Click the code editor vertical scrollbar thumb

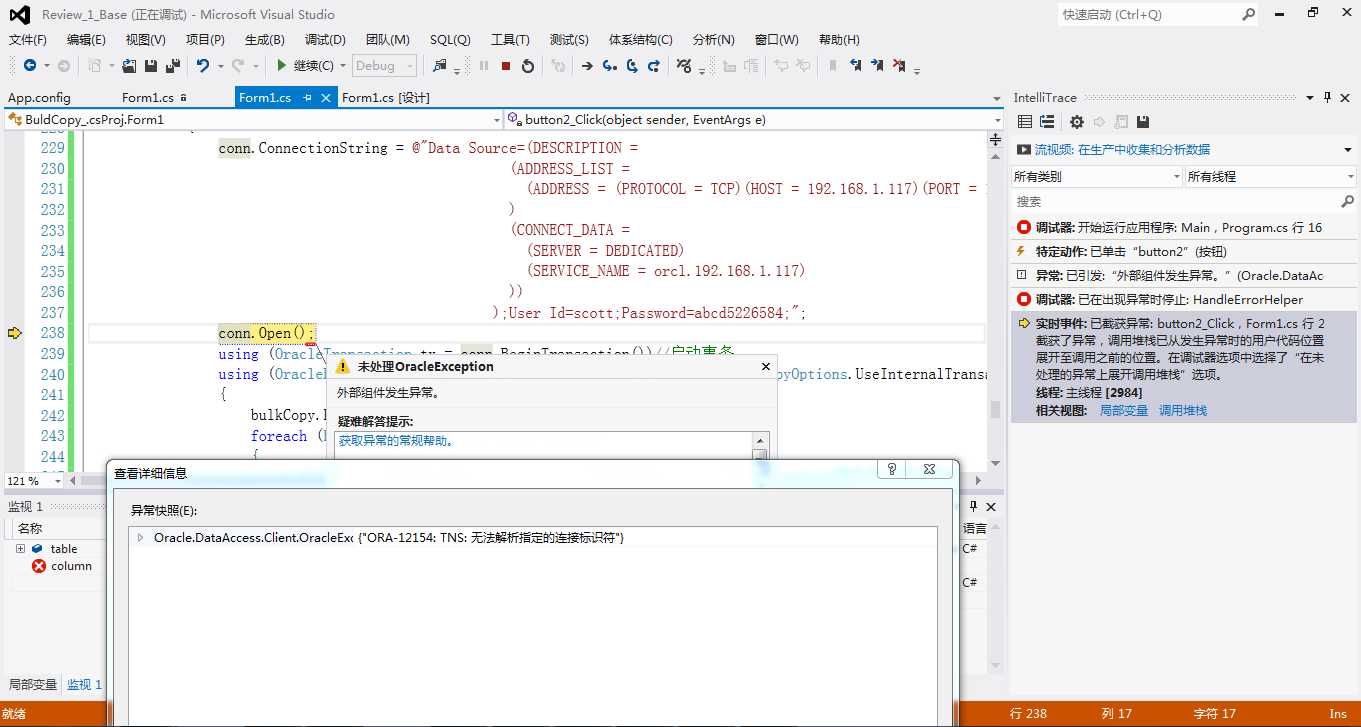[995, 409]
